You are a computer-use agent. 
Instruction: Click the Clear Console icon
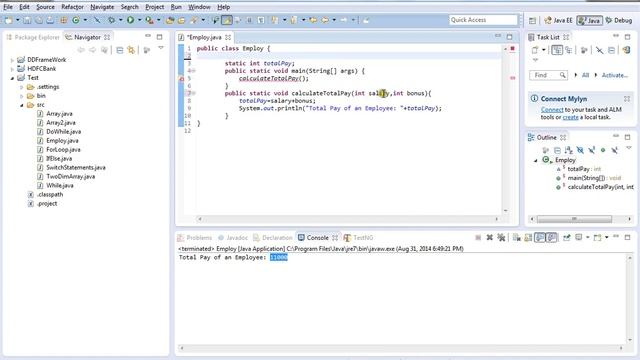click(516, 237)
